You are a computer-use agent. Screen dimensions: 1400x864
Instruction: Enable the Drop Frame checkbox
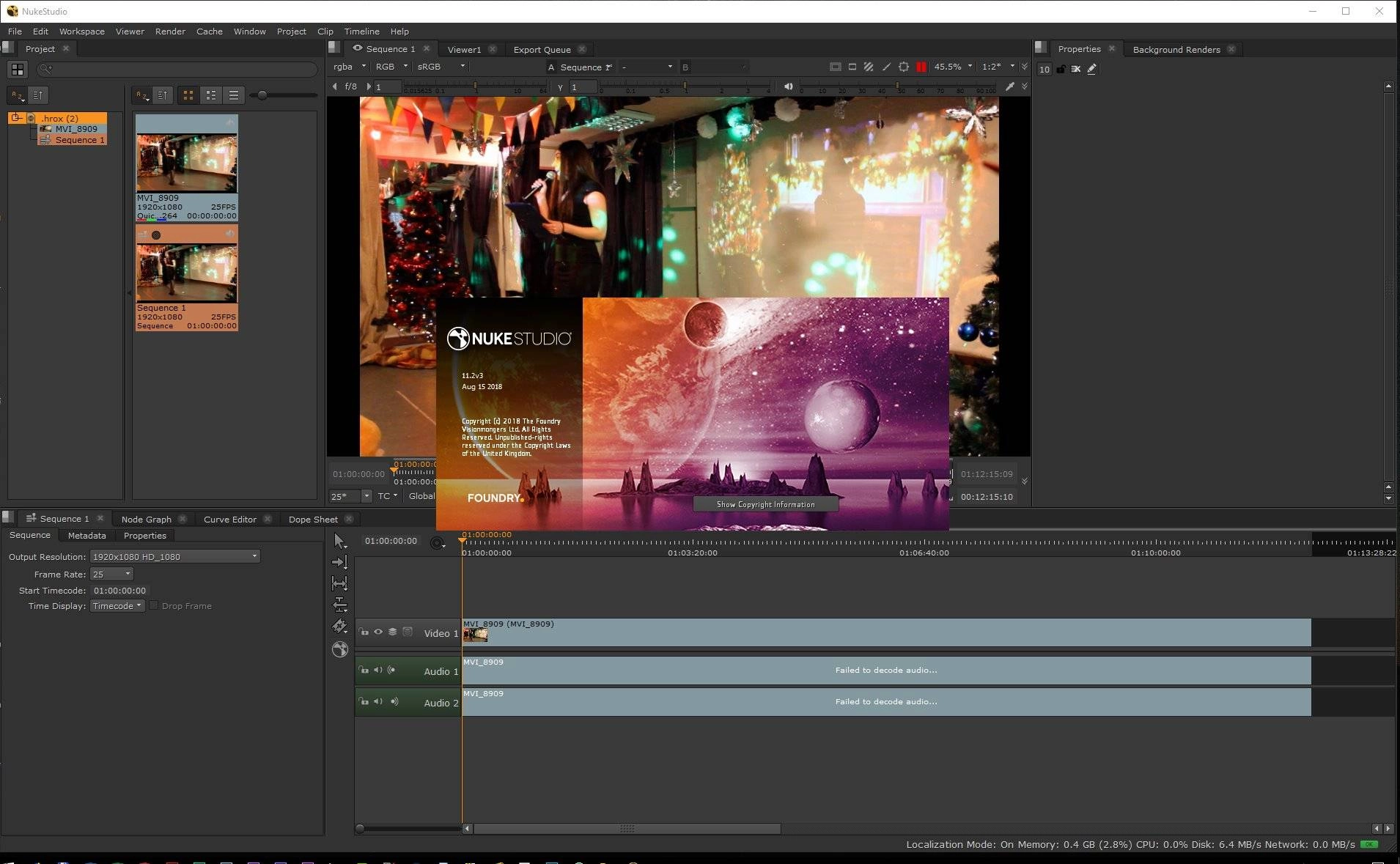[154, 605]
